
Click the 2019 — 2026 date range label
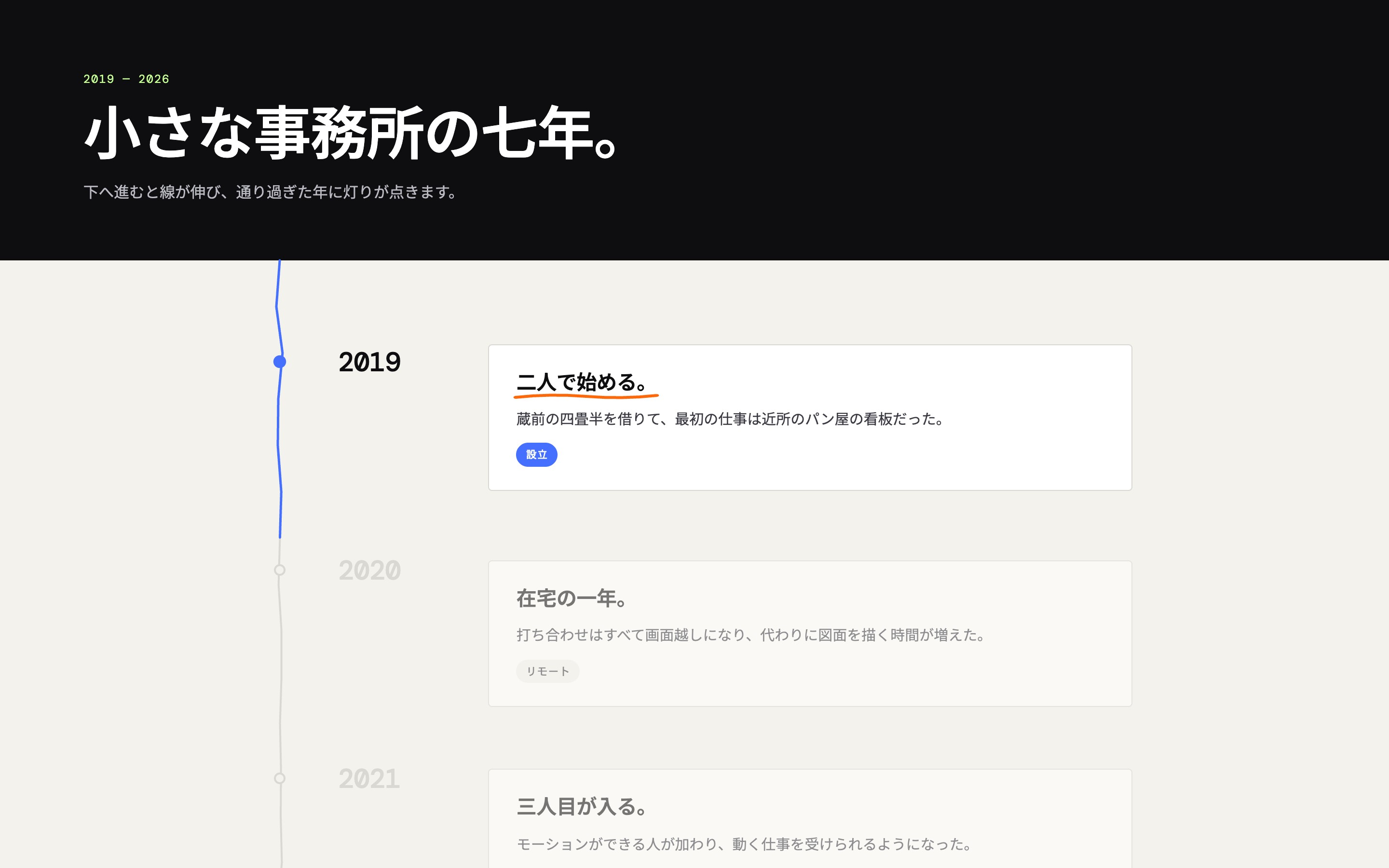[126, 79]
